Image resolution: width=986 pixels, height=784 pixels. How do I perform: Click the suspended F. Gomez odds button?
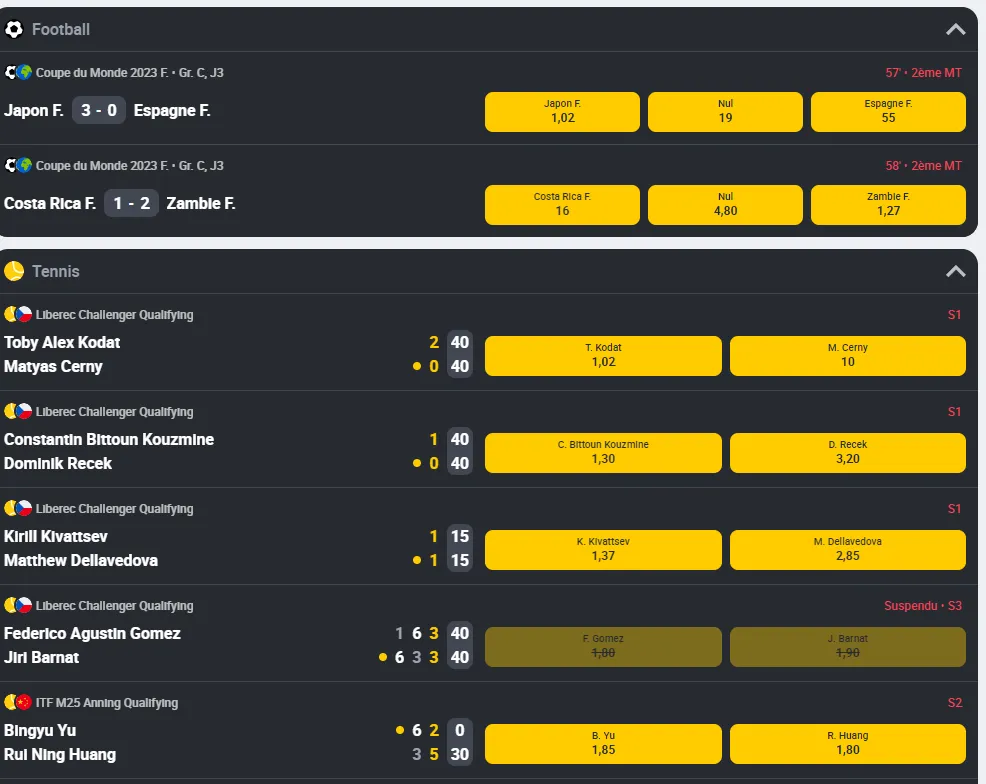[x=602, y=646]
